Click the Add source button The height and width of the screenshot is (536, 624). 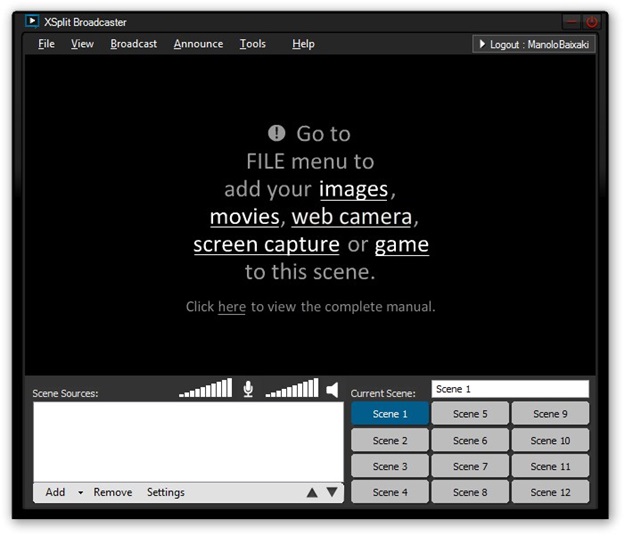click(55, 492)
